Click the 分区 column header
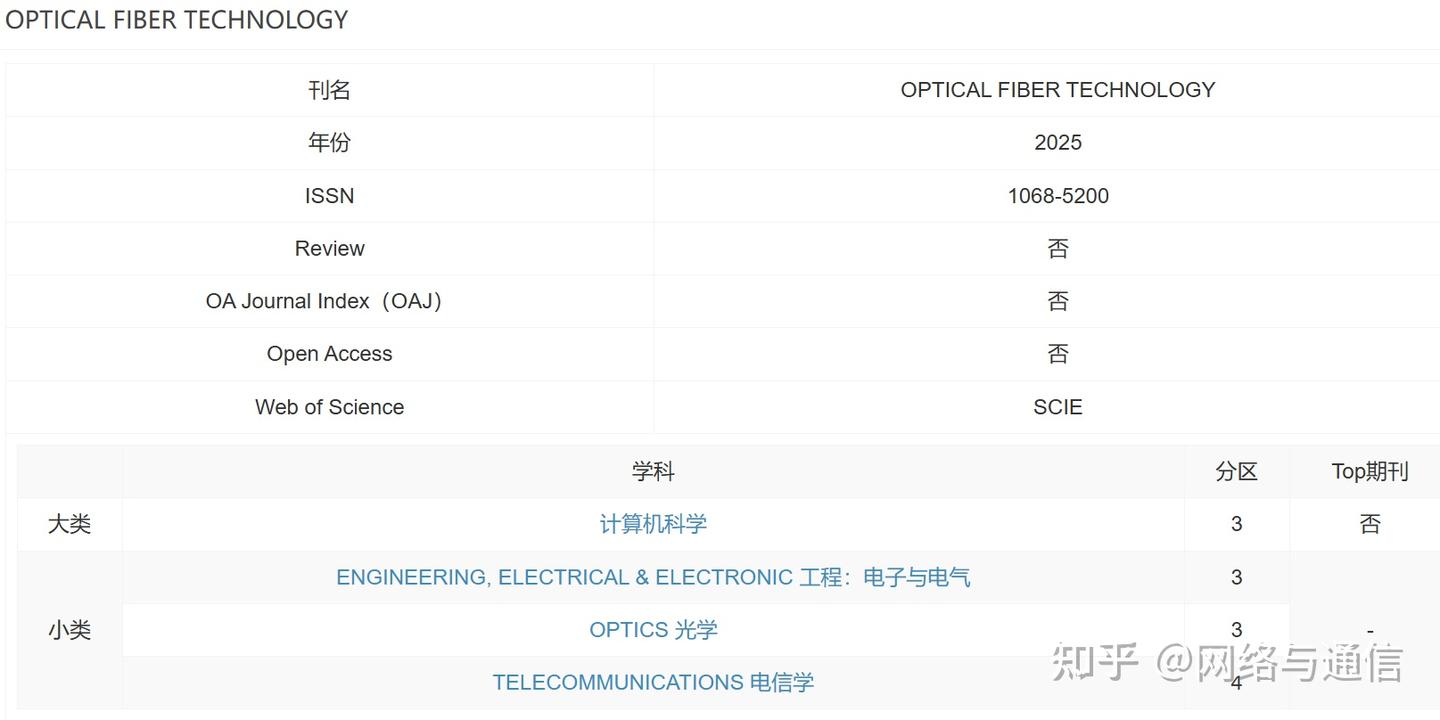Screen dimensions: 1440x720 click(x=1237, y=472)
